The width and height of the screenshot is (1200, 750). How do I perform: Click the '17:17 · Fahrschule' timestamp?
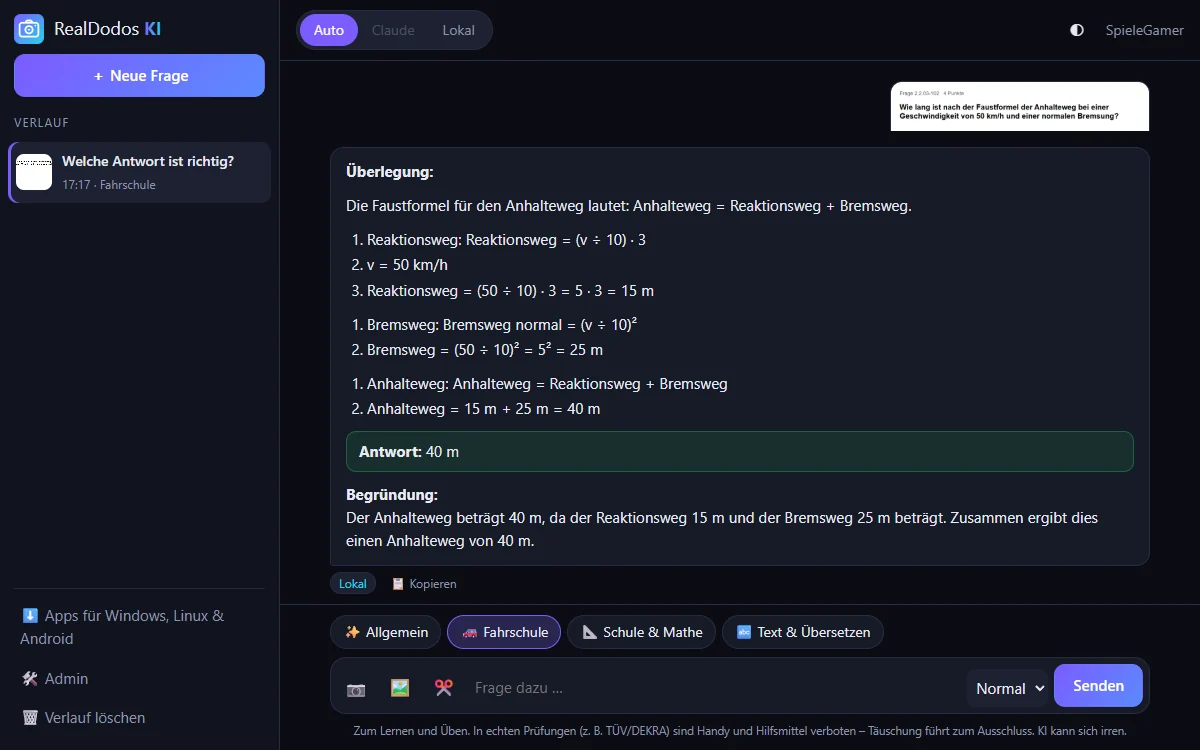[x=109, y=185]
